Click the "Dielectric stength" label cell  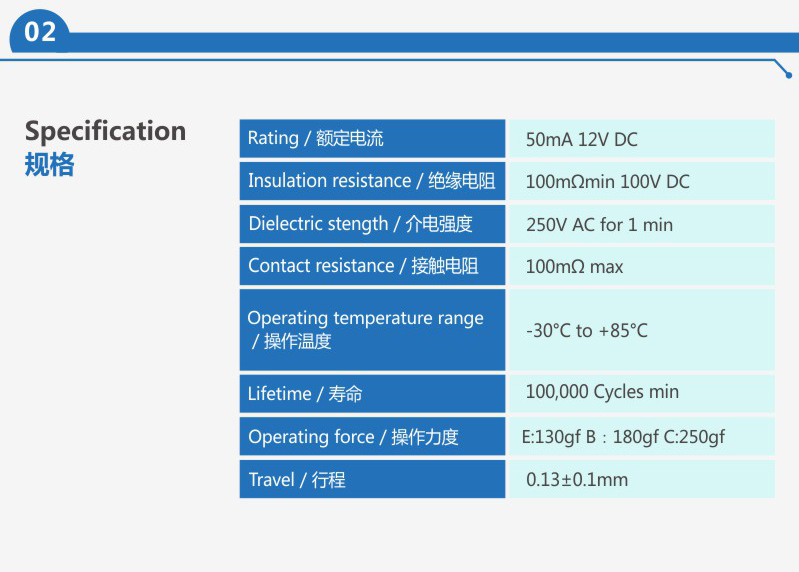click(x=372, y=224)
